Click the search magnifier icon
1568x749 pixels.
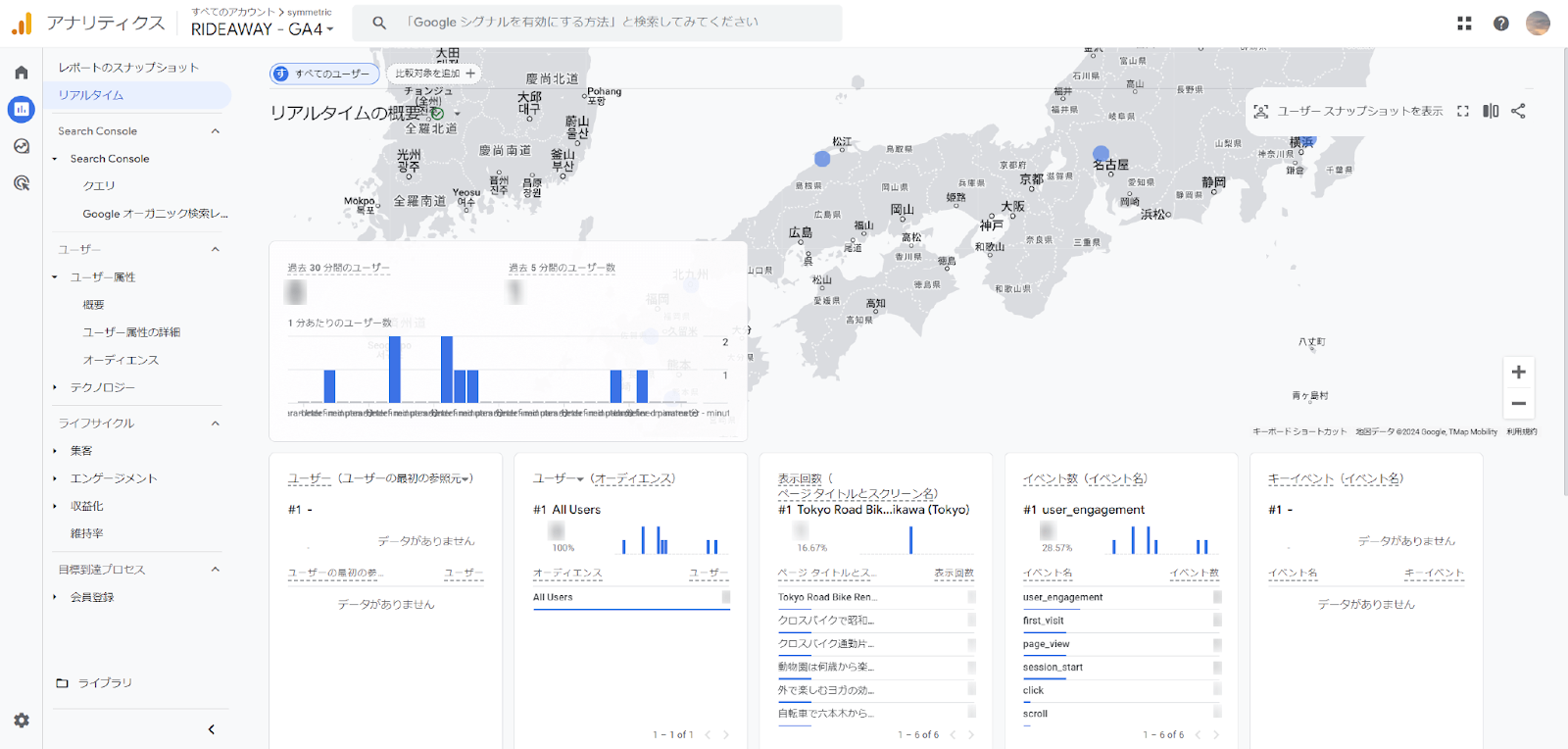pyautogui.click(x=379, y=23)
